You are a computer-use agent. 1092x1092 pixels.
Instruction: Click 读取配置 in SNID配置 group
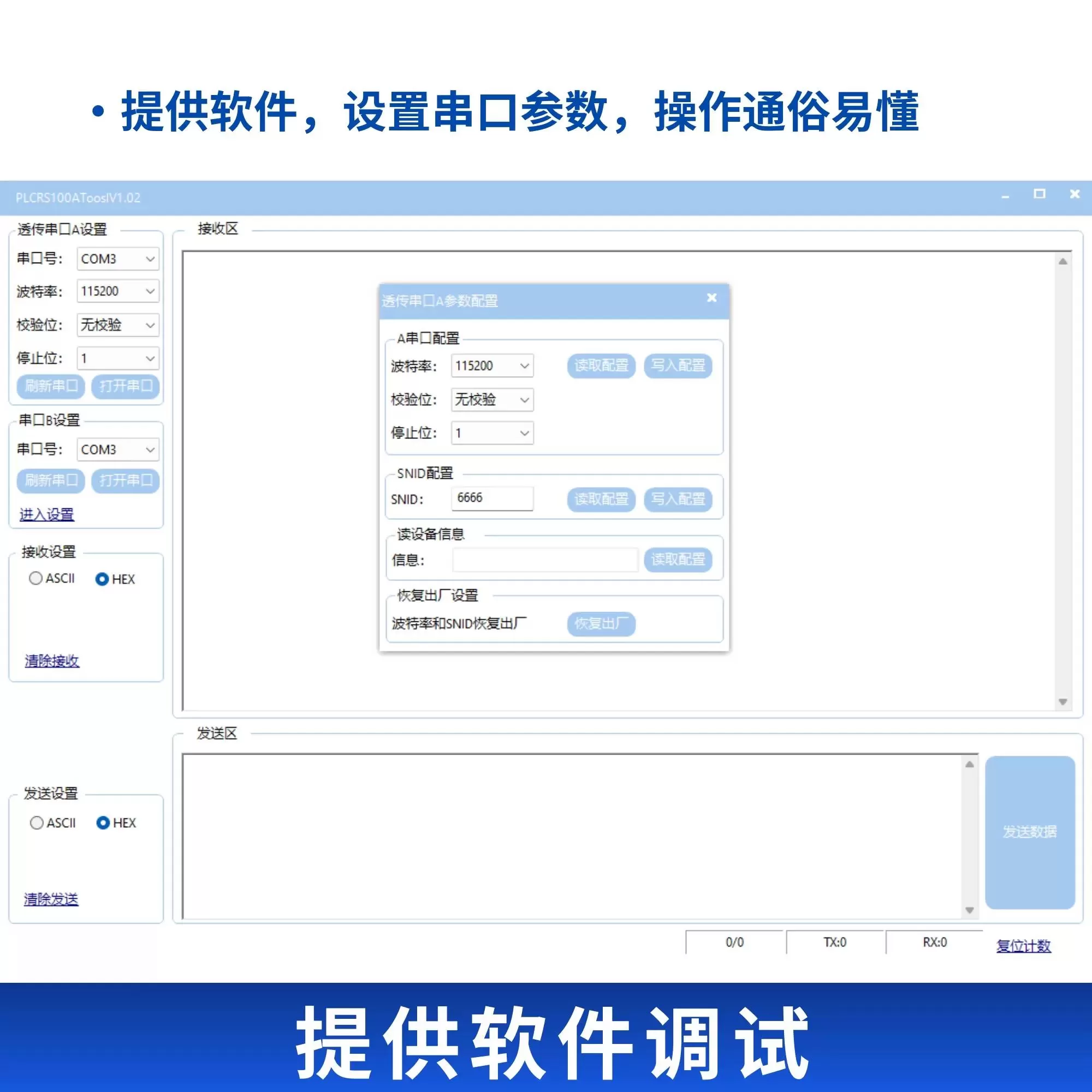(601, 500)
